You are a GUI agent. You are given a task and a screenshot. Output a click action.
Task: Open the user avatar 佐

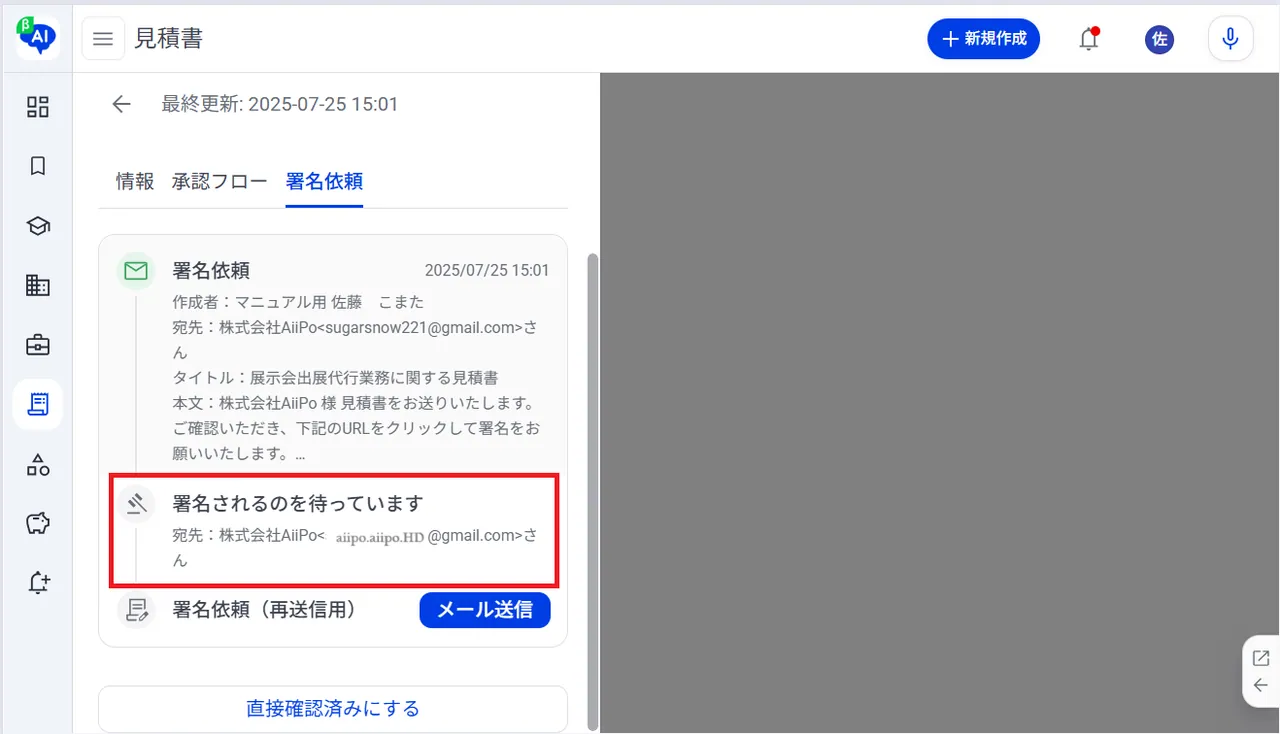pyautogui.click(x=1159, y=39)
